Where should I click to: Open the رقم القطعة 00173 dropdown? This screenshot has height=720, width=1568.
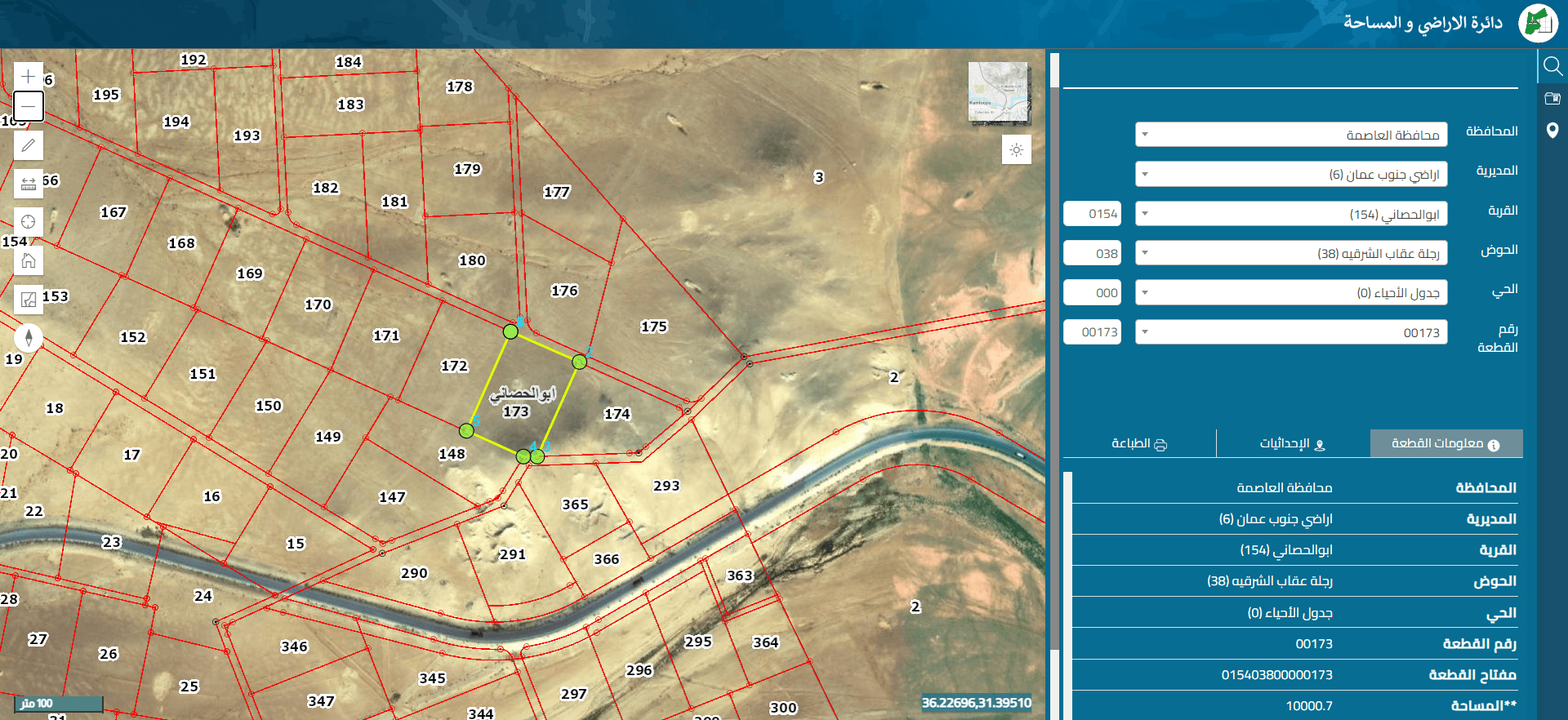[1291, 332]
